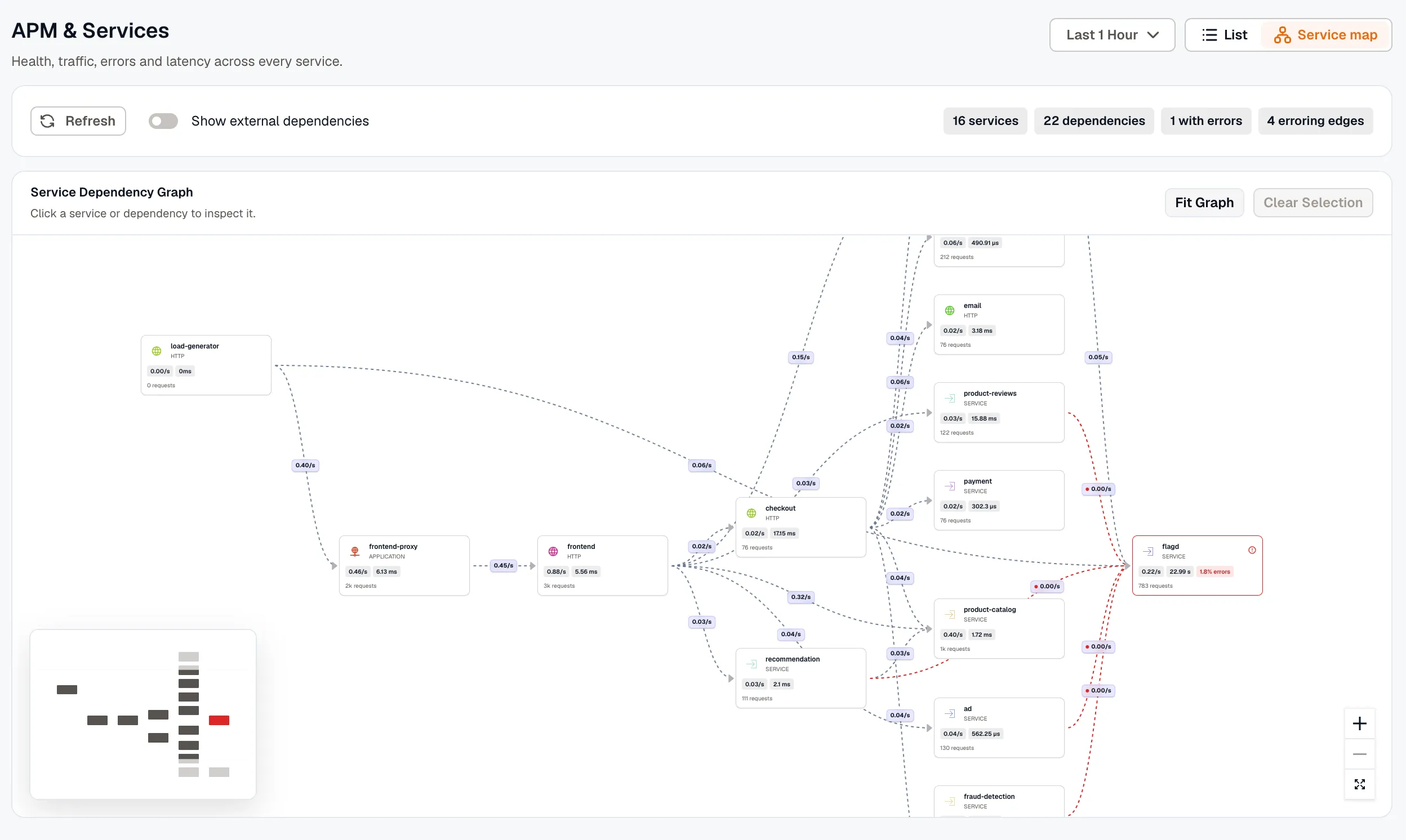Click the flagd error warning icon
The height and width of the screenshot is (840, 1406).
[1252, 550]
